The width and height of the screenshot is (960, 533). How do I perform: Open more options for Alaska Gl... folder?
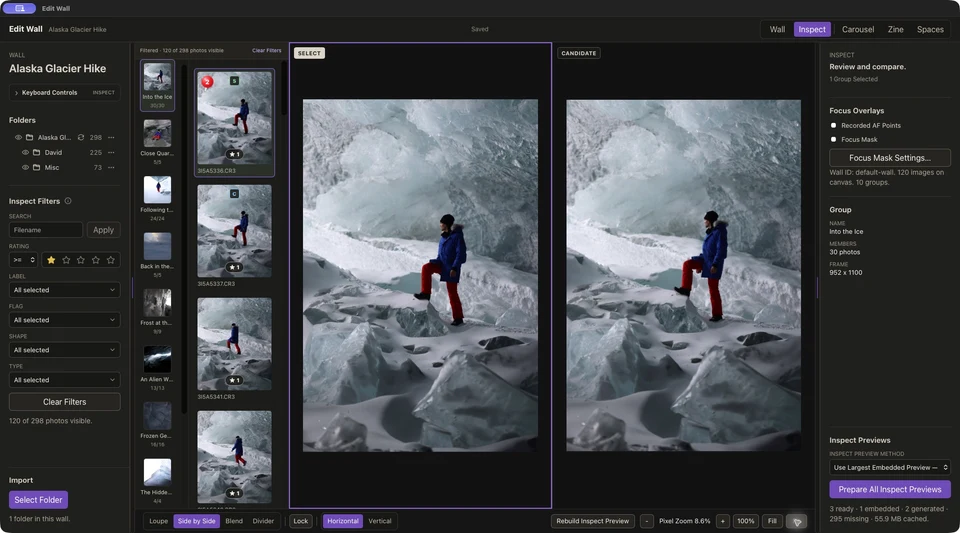coord(111,138)
